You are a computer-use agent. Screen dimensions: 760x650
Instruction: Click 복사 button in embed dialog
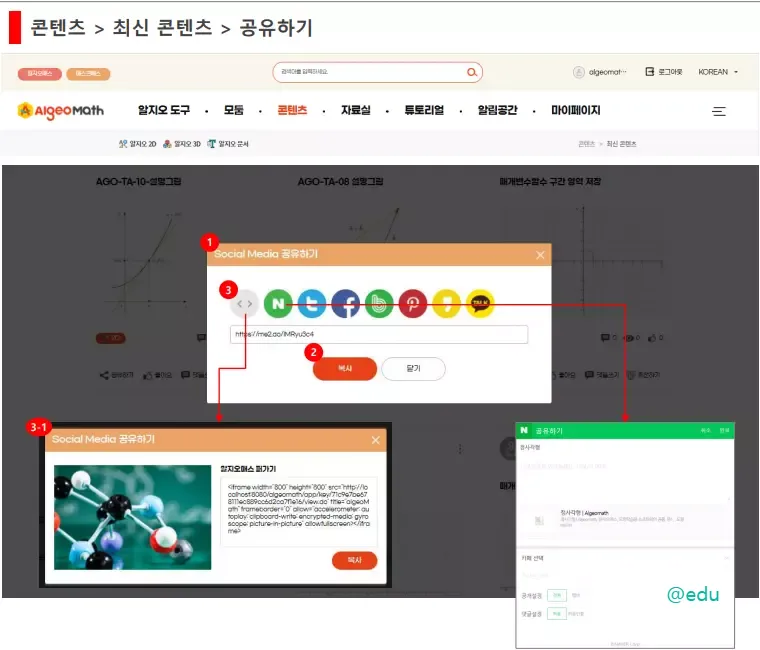(x=354, y=560)
